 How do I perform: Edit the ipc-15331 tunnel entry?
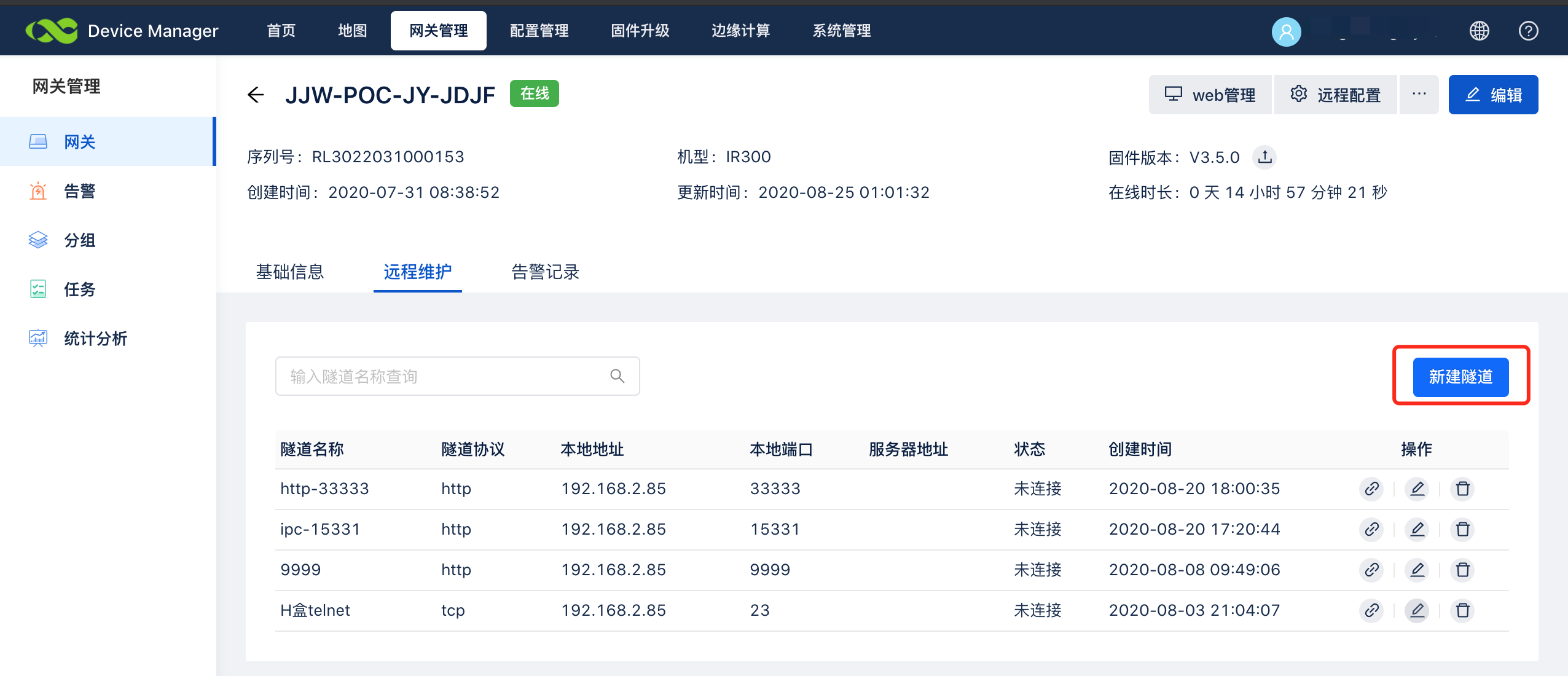point(1417,529)
